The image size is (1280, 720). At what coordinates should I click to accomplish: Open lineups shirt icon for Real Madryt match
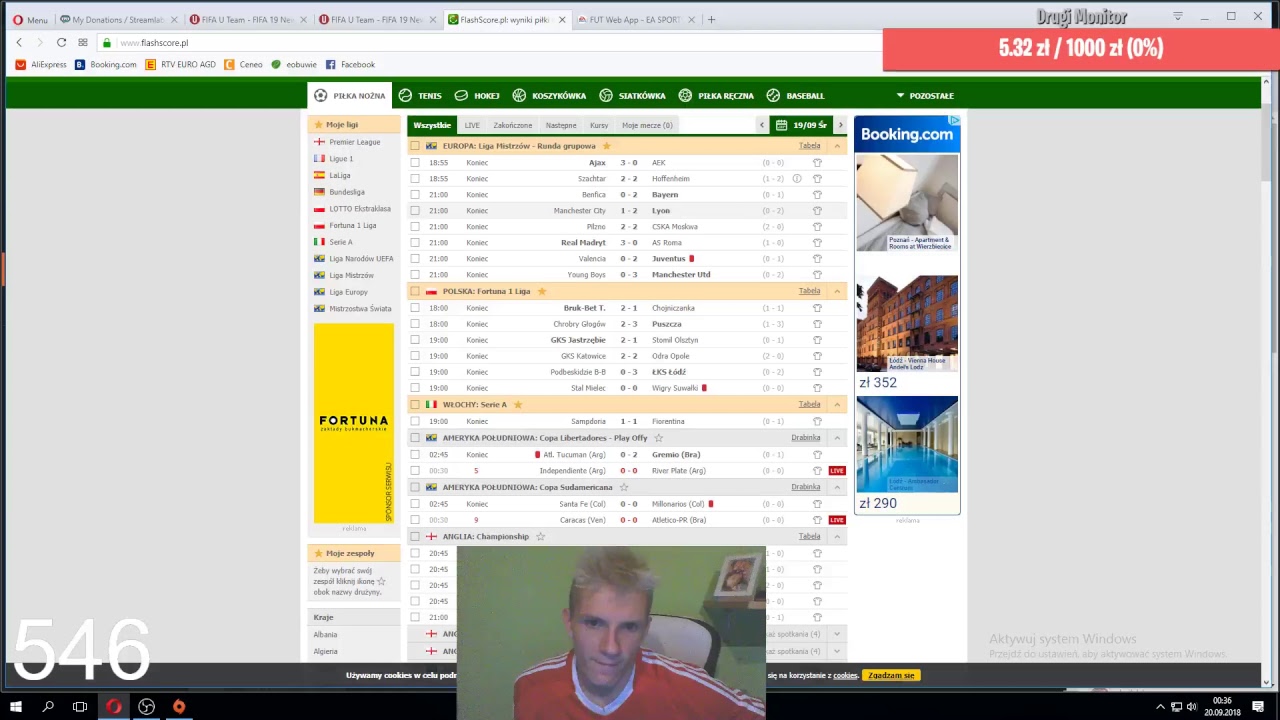point(817,243)
